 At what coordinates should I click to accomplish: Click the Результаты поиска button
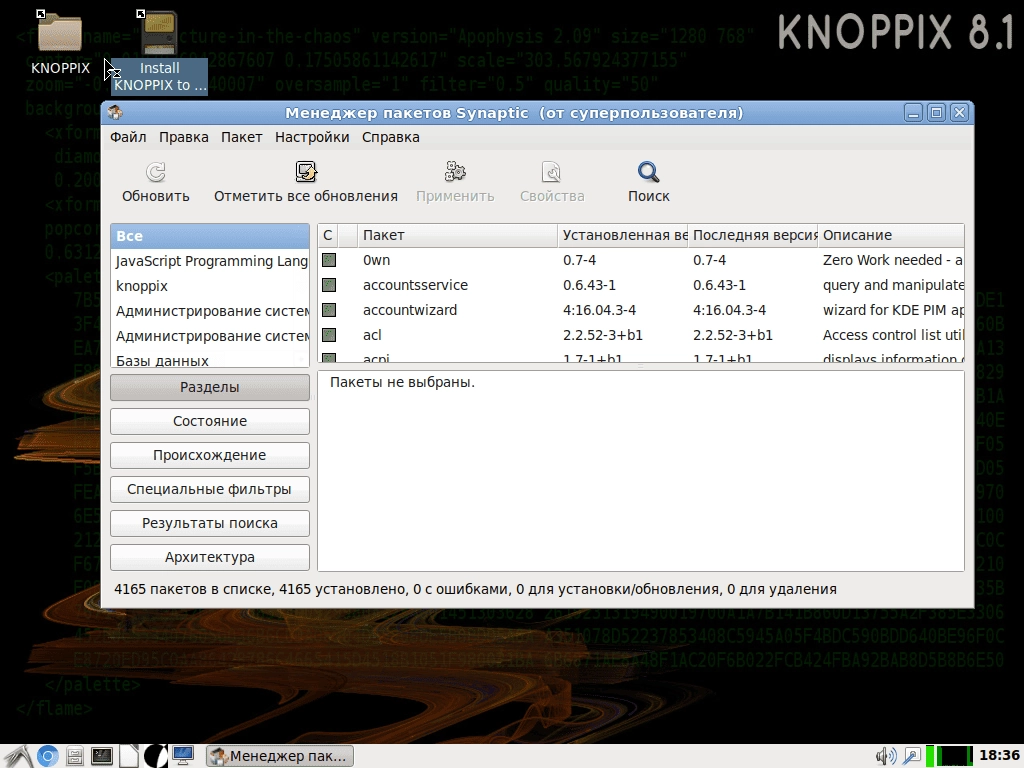(x=210, y=523)
